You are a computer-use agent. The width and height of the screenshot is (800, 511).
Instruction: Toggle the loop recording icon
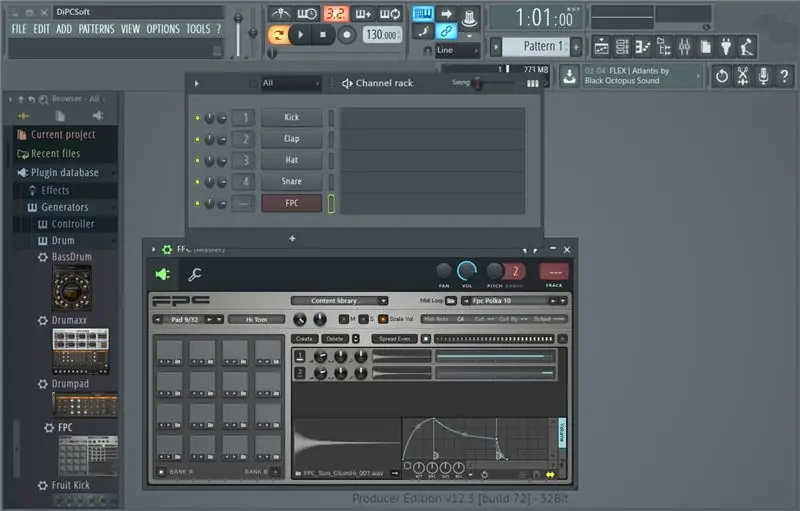(x=390, y=14)
